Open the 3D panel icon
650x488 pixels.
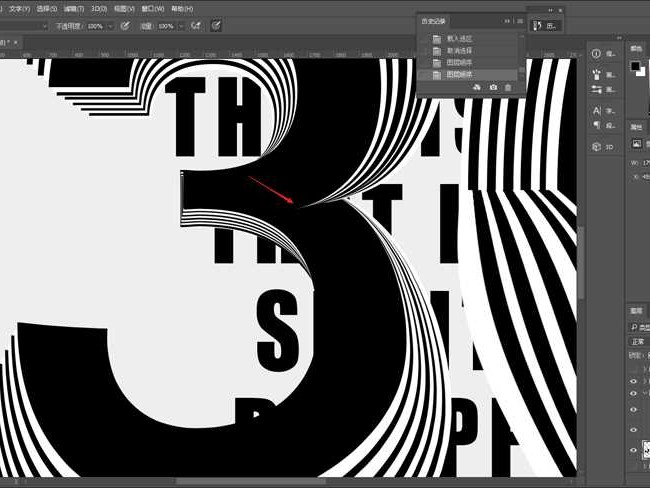[597, 146]
